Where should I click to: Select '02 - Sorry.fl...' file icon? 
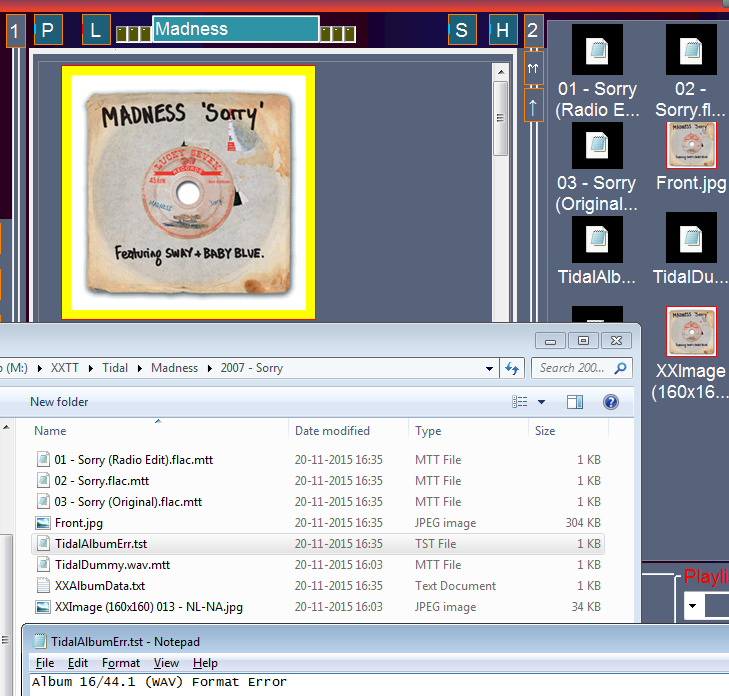coord(691,50)
